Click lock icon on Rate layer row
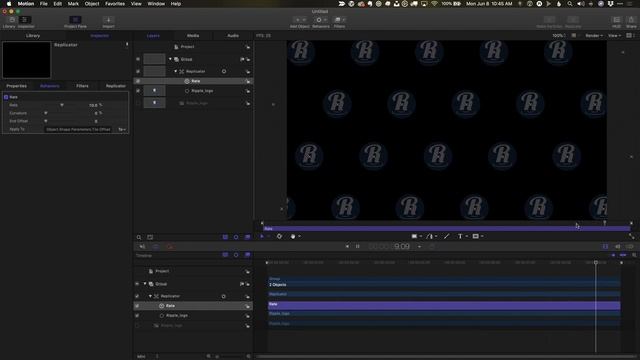The height and width of the screenshot is (360, 640). (248, 81)
